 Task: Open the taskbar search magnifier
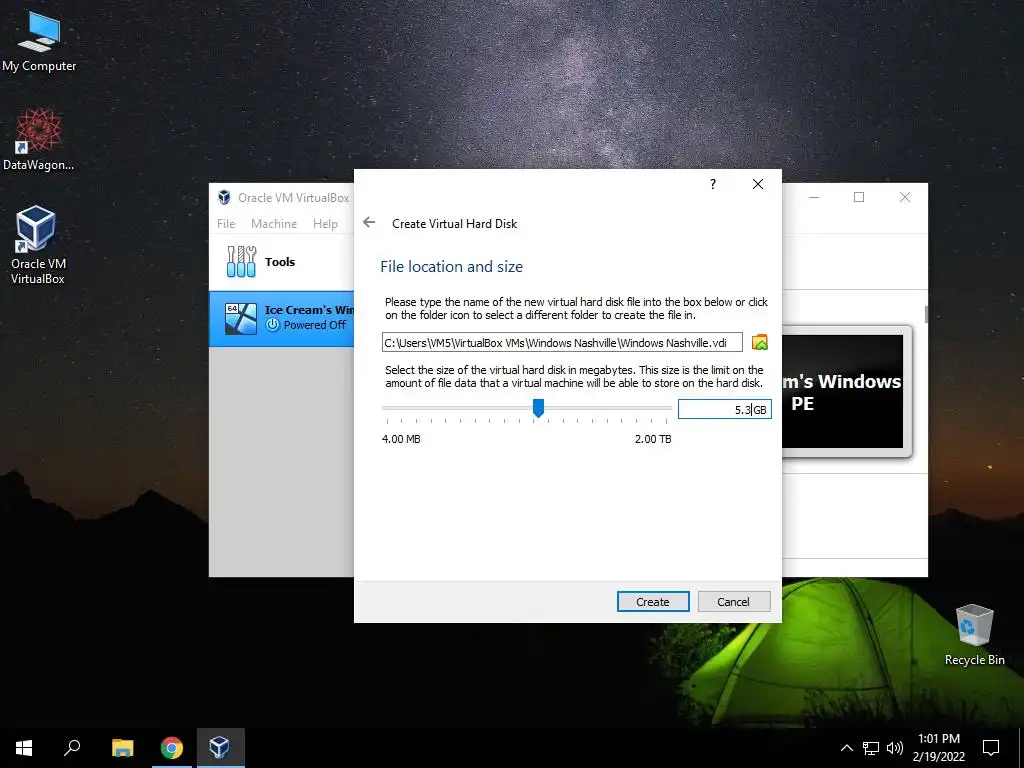coord(72,748)
